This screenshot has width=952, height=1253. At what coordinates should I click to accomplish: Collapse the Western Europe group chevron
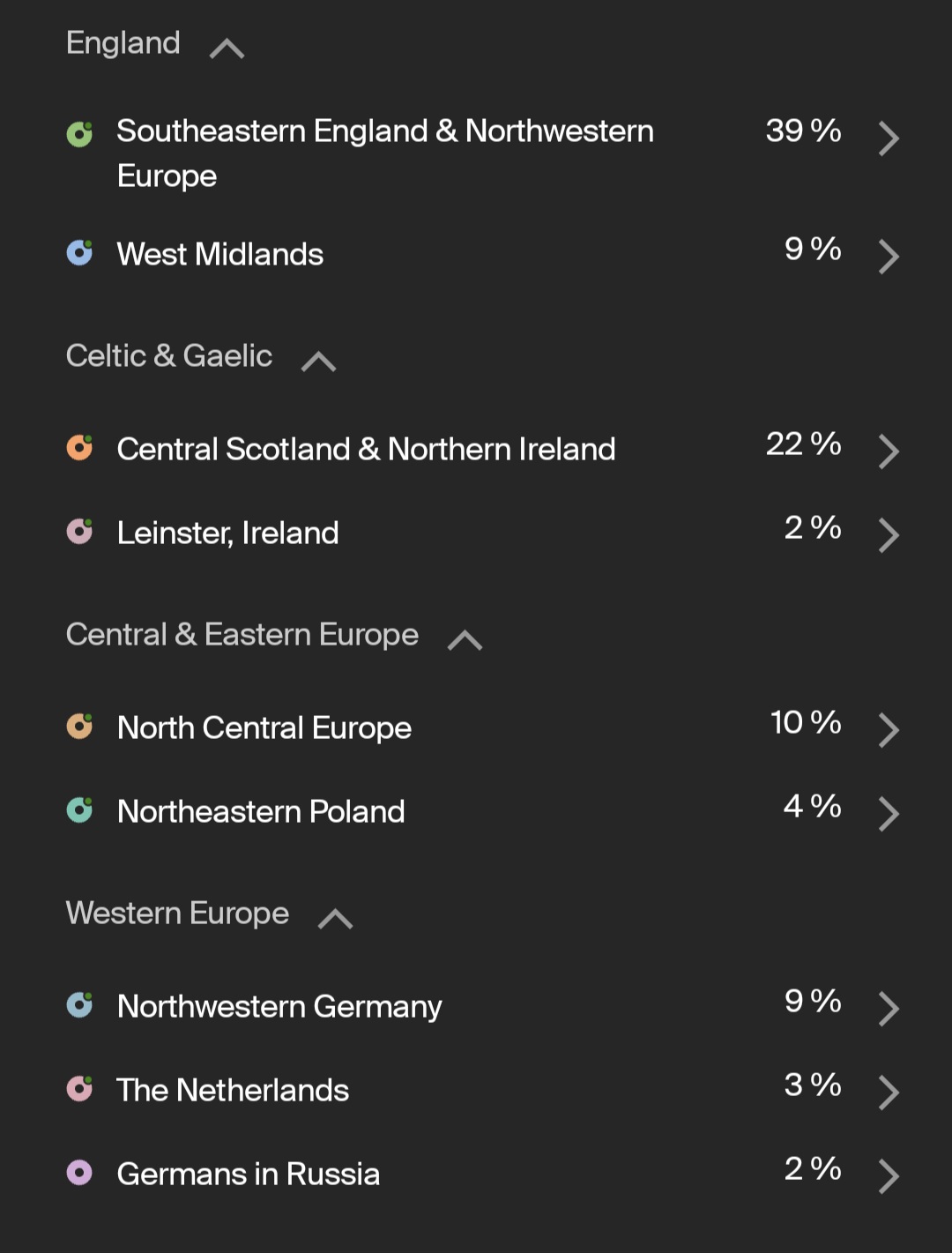coord(335,918)
